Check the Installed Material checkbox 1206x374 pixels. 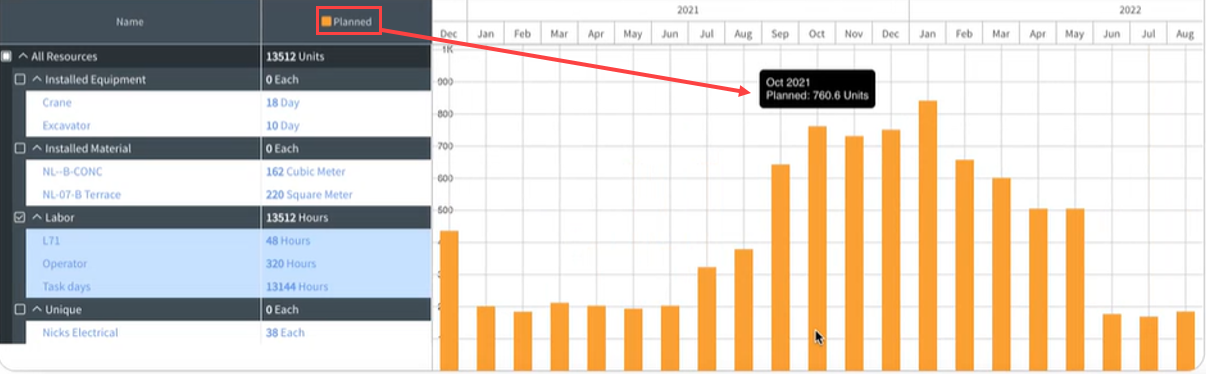pyautogui.click(x=20, y=148)
